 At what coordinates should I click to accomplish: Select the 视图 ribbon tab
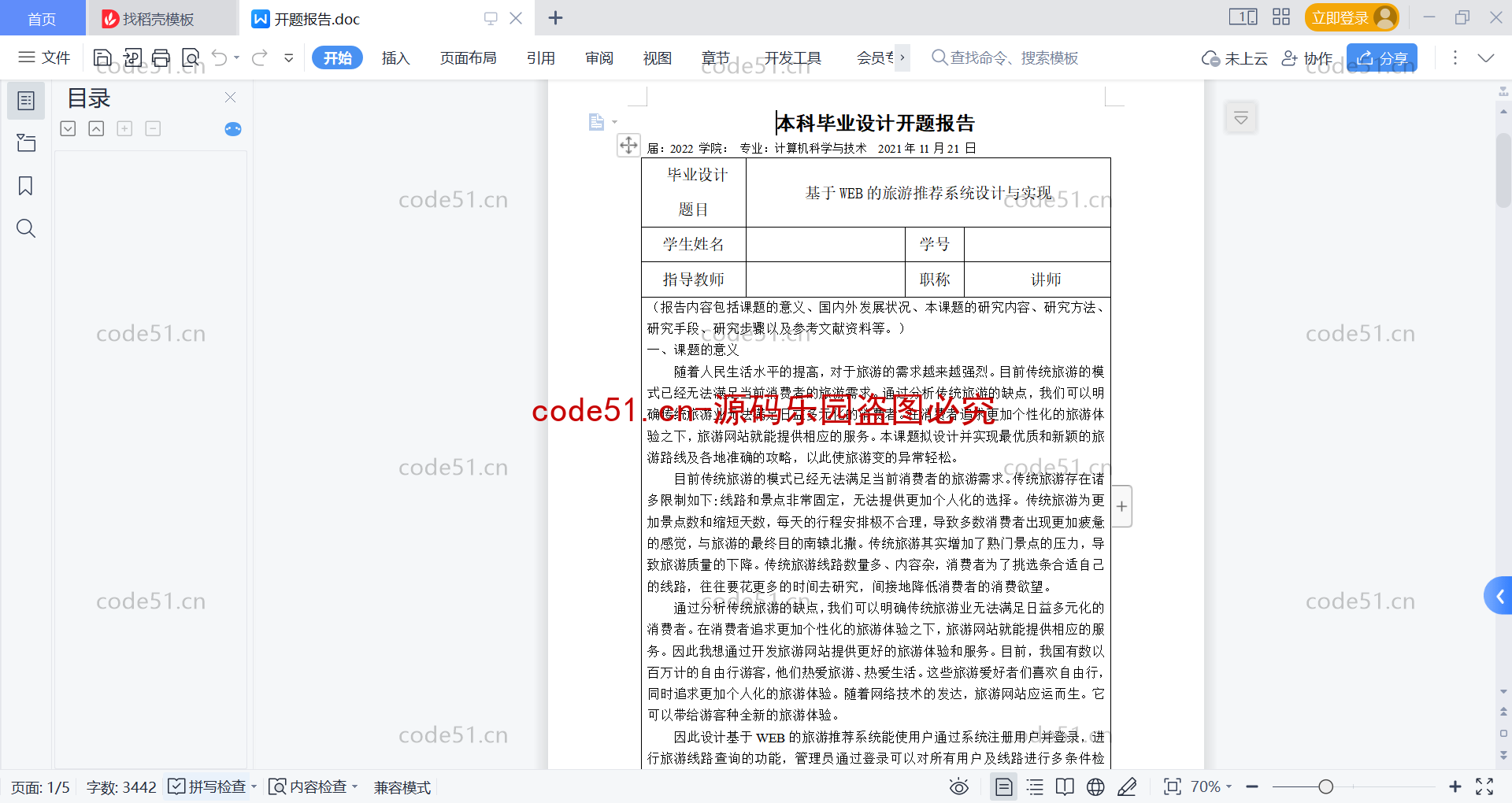coord(657,57)
